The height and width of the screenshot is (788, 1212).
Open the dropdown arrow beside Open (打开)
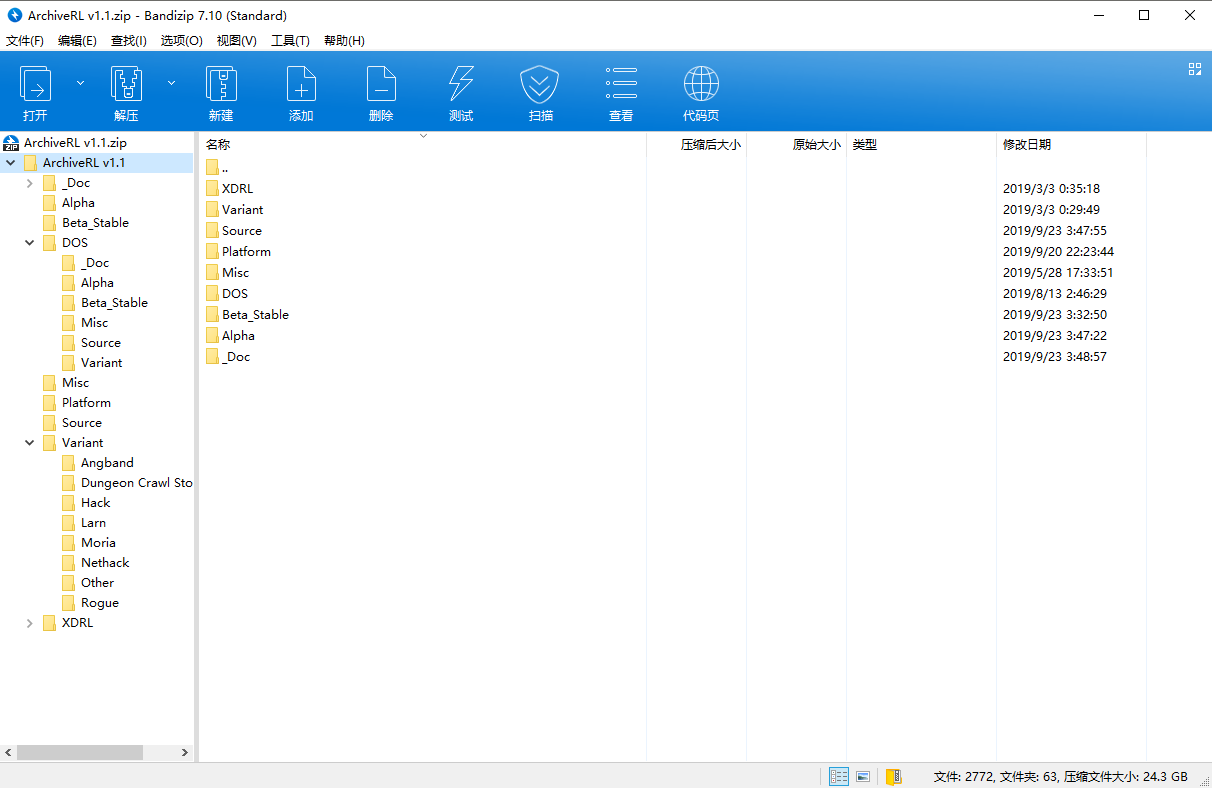tap(81, 83)
